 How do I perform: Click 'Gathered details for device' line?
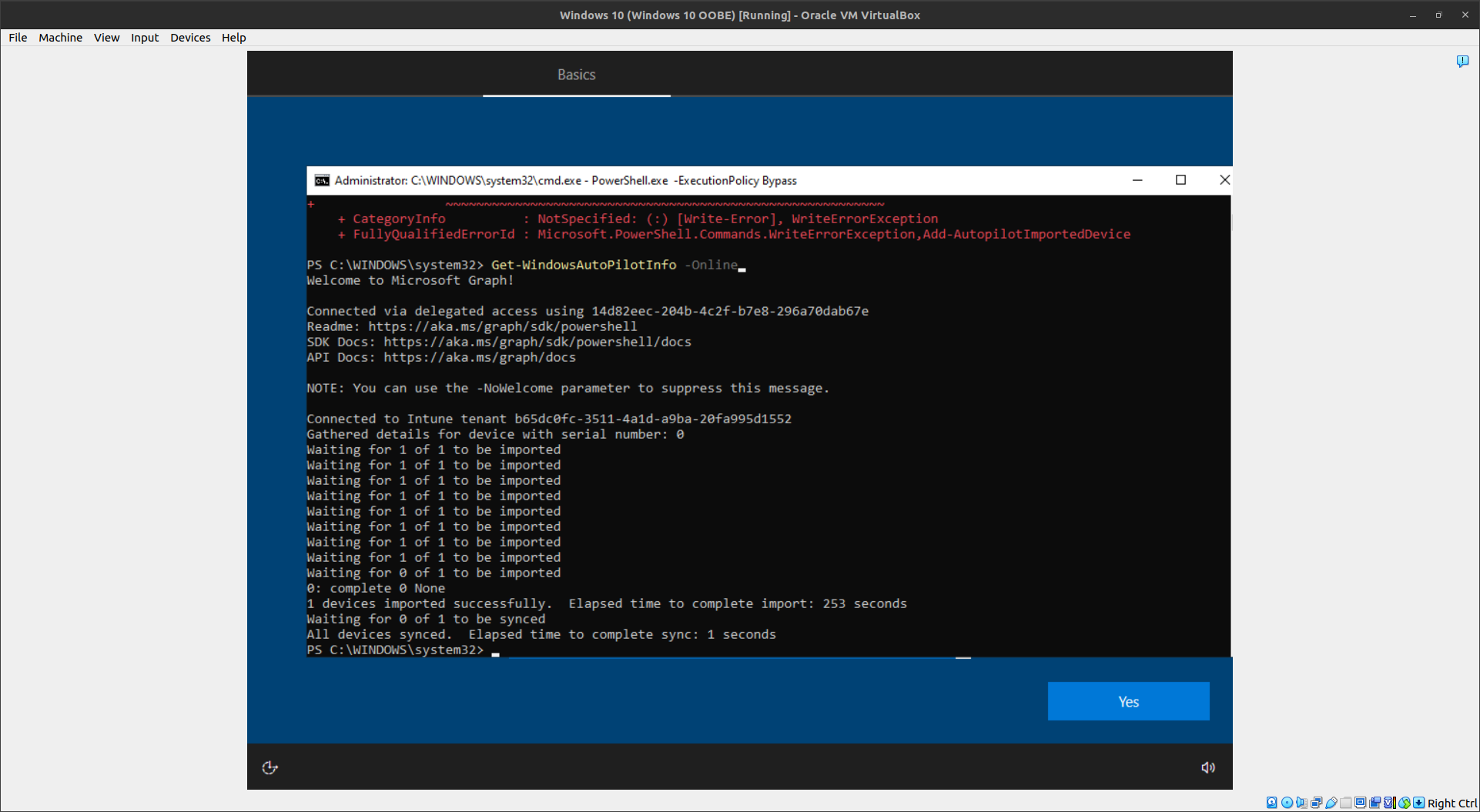pyautogui.click(x=495, y=434)
